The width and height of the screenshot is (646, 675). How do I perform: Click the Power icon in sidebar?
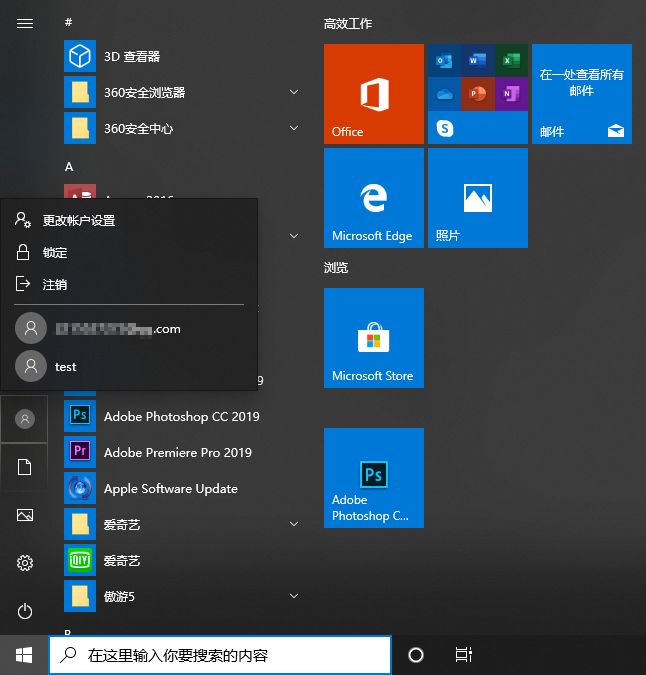[x=25, y=611]
